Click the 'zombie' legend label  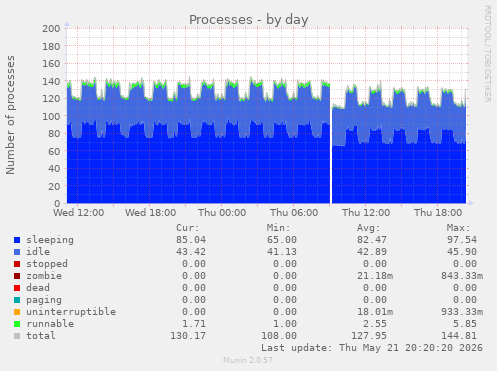pos(44,276)
